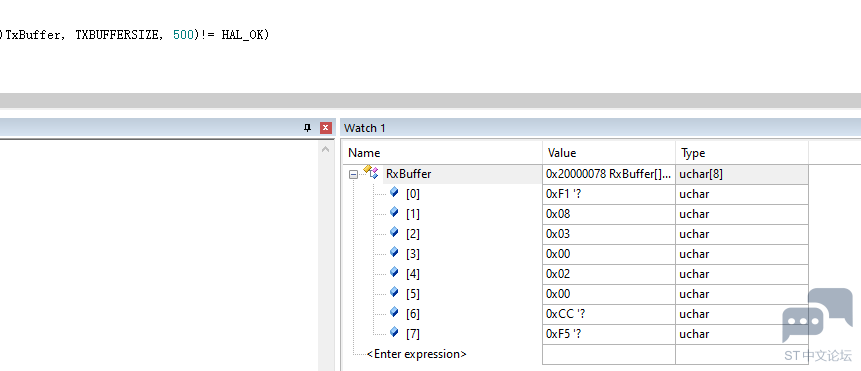Select the [1] element name

point(413,214)
